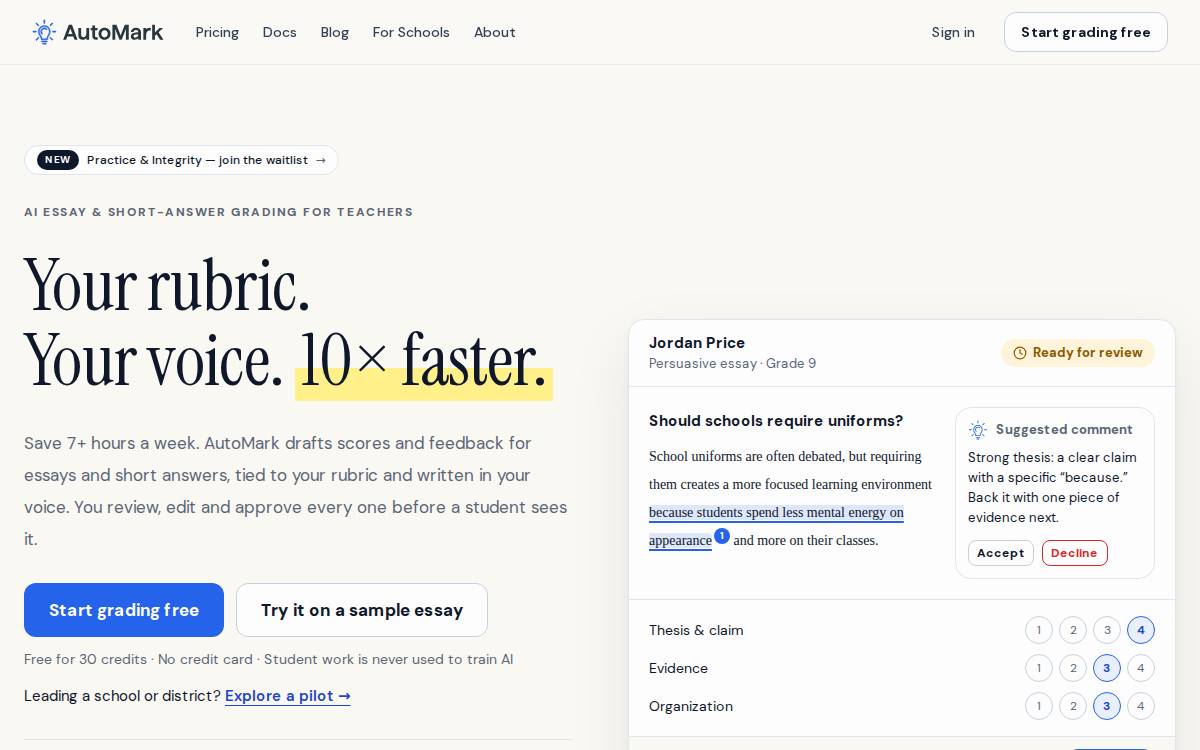
Task: Click the lightbulb icon beside Suggested comment
Action: (x=978, y=430)
